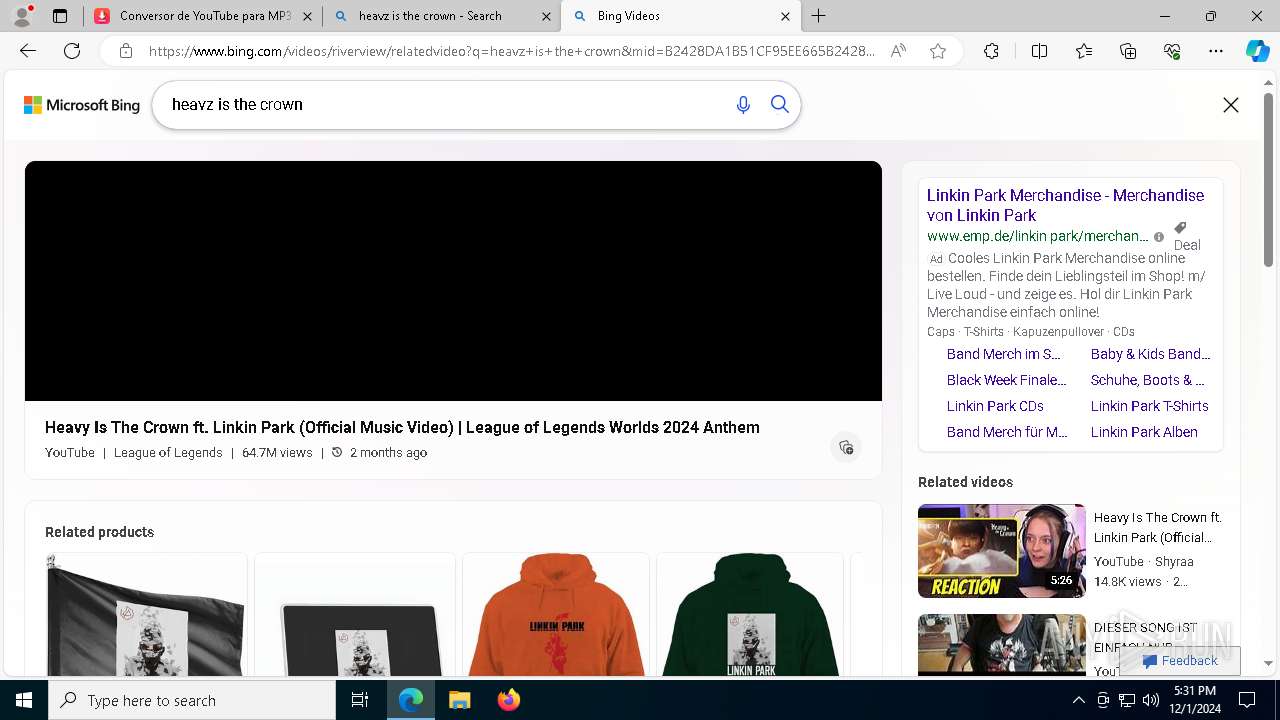Activate the Read aloud icon
This screenshot has width=1280, height=720.
[898, 51]
